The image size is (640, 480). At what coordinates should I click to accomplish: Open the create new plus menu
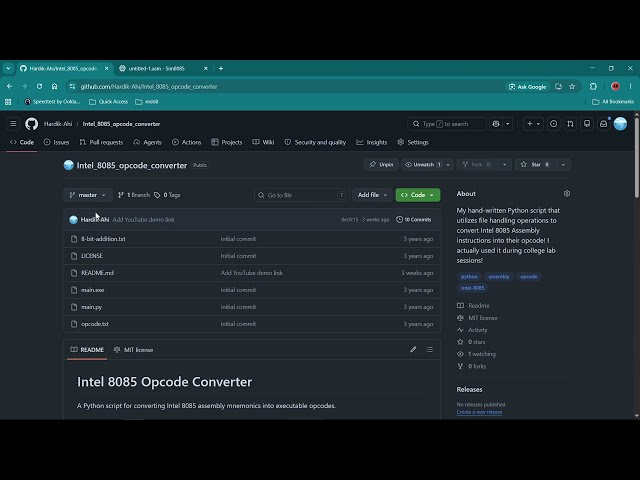point(533,124)
